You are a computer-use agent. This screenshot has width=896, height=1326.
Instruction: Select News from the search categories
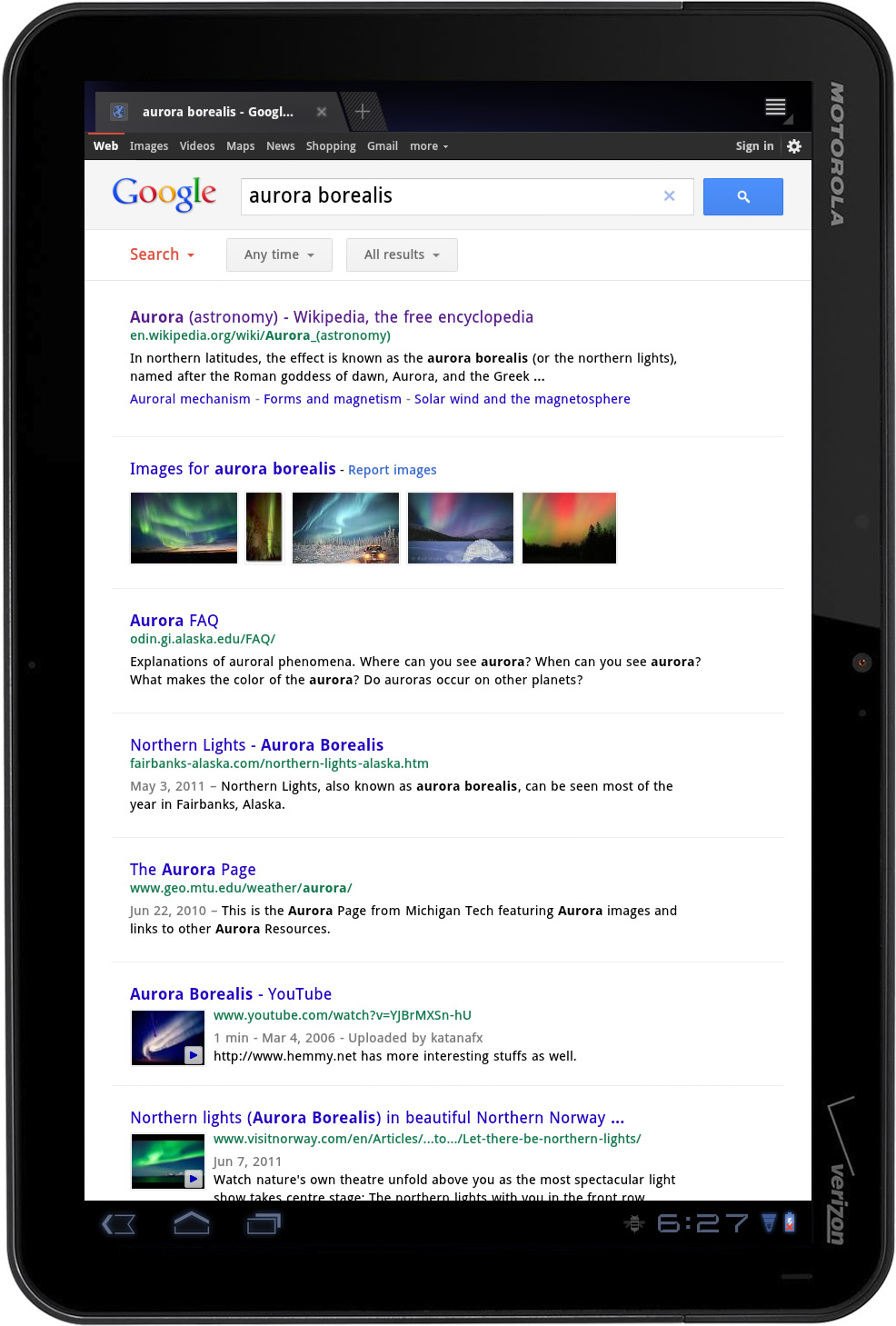pyautogui.click(x=280, y=145)
